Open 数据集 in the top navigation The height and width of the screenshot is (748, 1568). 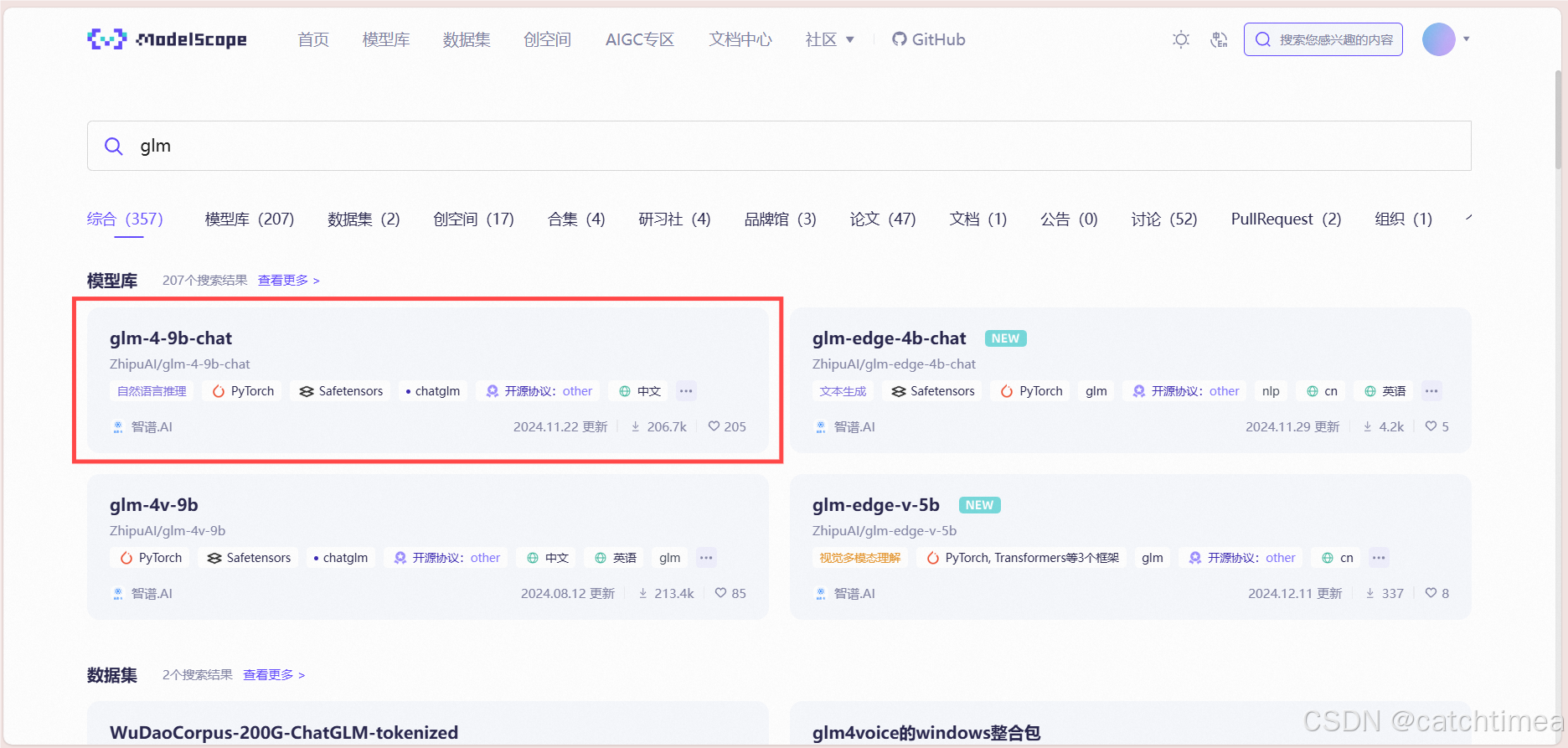(467, 39)
